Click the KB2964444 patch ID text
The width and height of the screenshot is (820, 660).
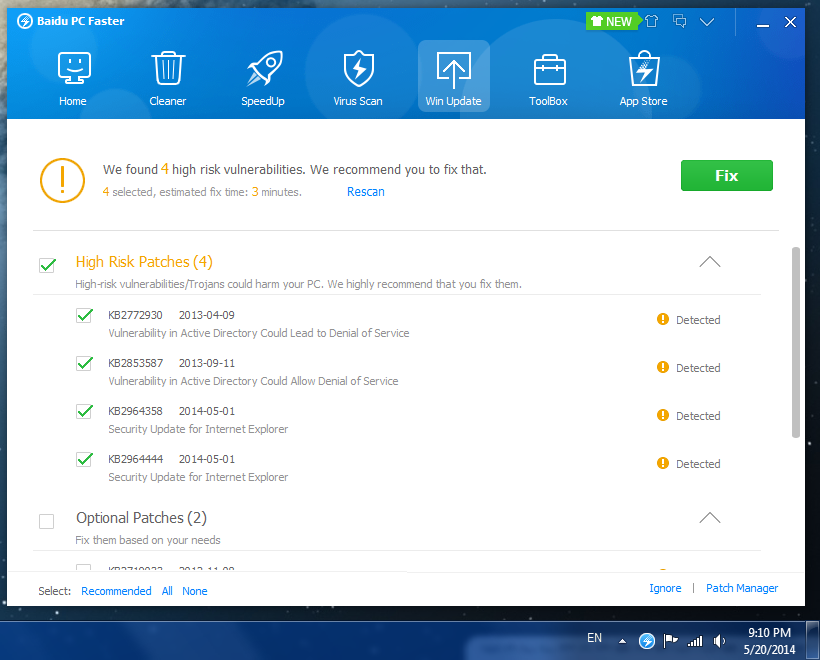pyautogui.click(x=135, y=460)
